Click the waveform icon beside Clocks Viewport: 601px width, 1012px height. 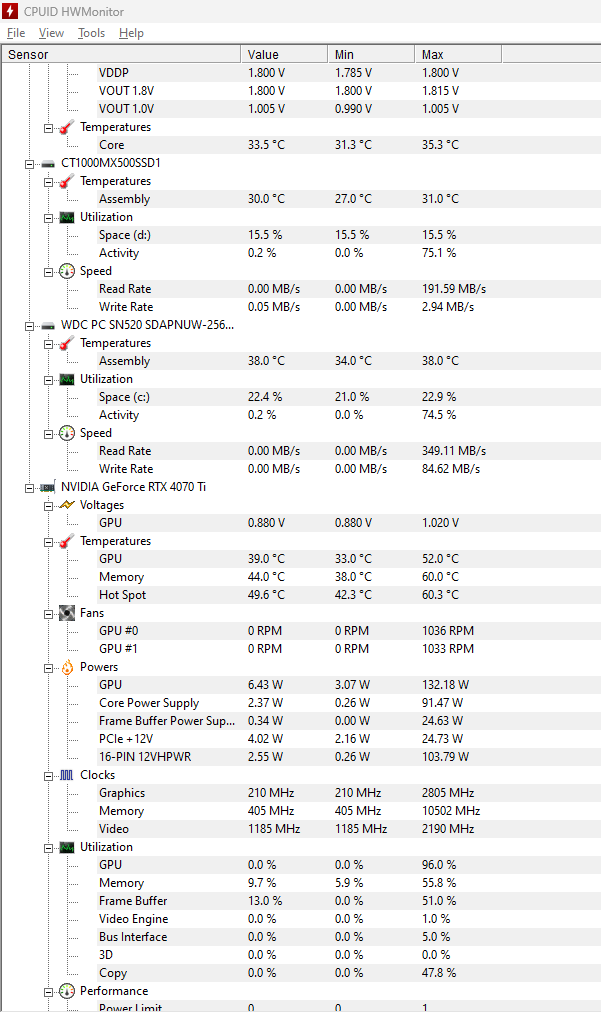(67, 775)
